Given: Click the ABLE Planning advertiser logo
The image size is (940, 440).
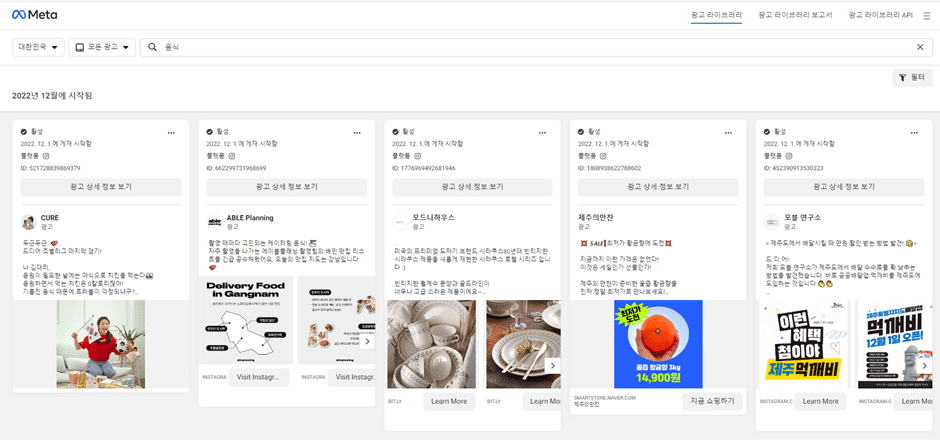Looking at the screenshot, I should [x=214, y=222].
